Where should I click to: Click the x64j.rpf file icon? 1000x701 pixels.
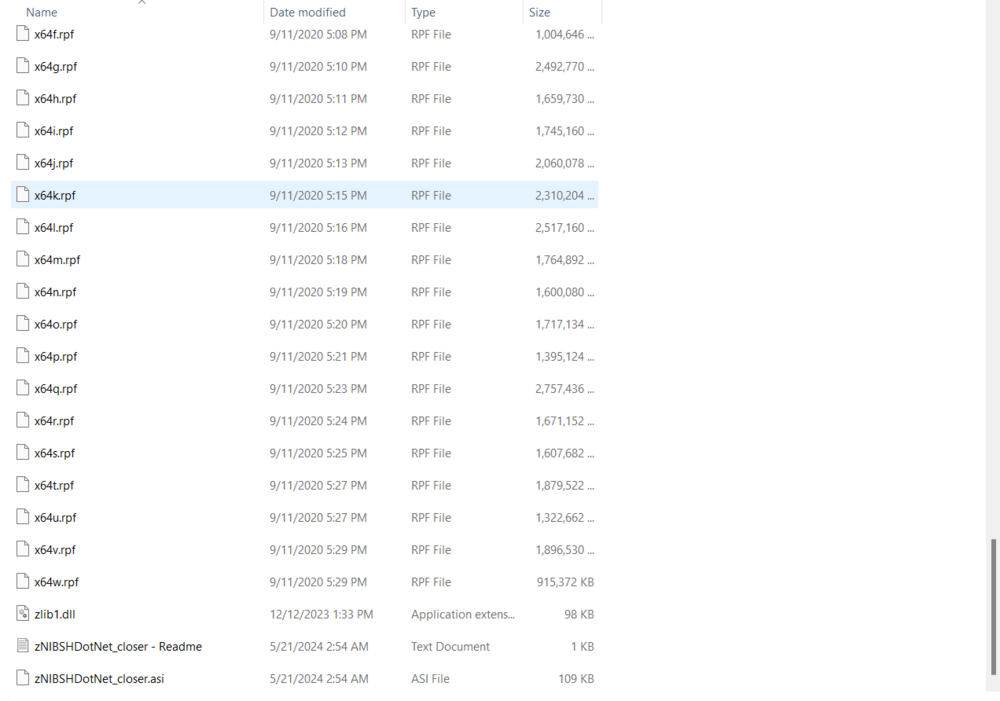coord(21,162)
